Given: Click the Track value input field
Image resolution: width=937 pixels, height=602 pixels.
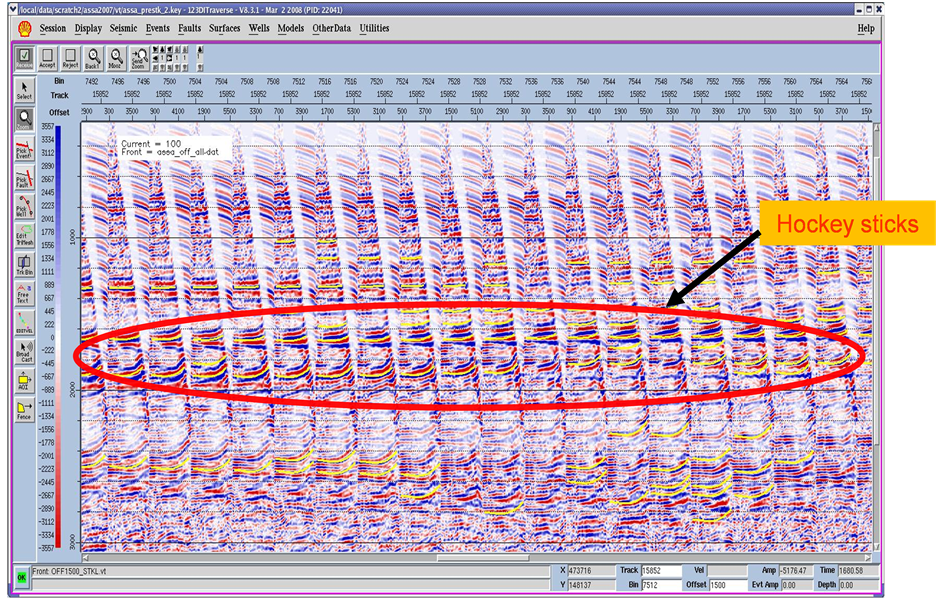Looking at the screenshot, I should tap(660, 569).
